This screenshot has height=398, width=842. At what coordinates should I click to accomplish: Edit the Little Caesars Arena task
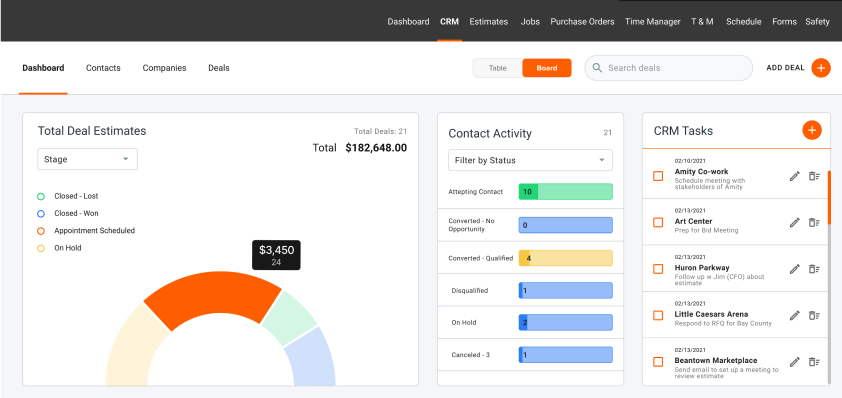click(795, 315)
